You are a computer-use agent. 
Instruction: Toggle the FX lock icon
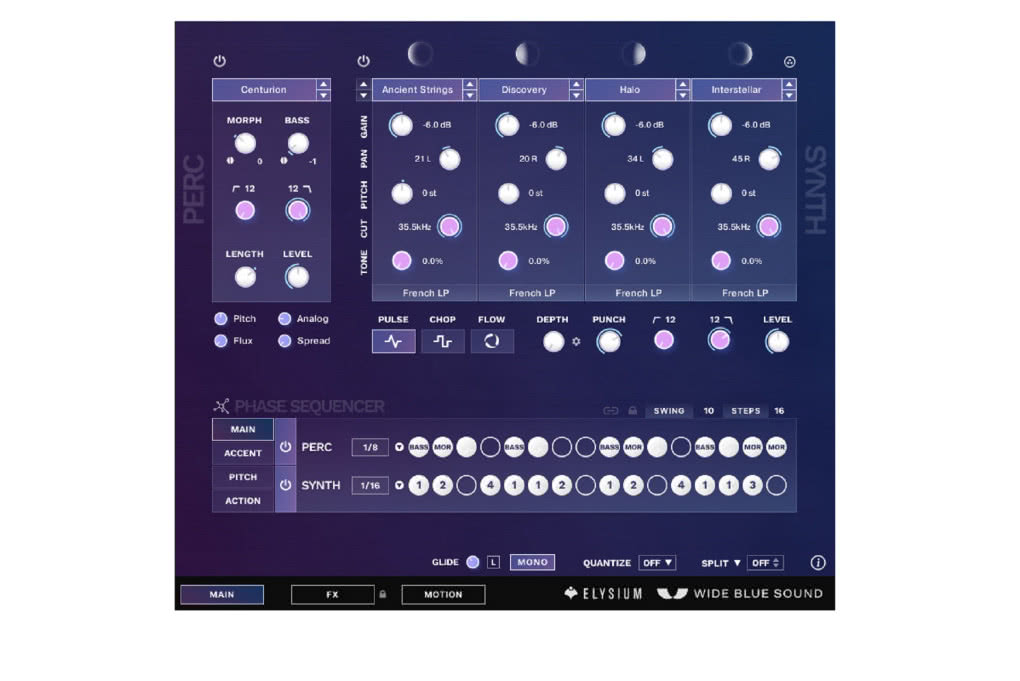(382, 594)
